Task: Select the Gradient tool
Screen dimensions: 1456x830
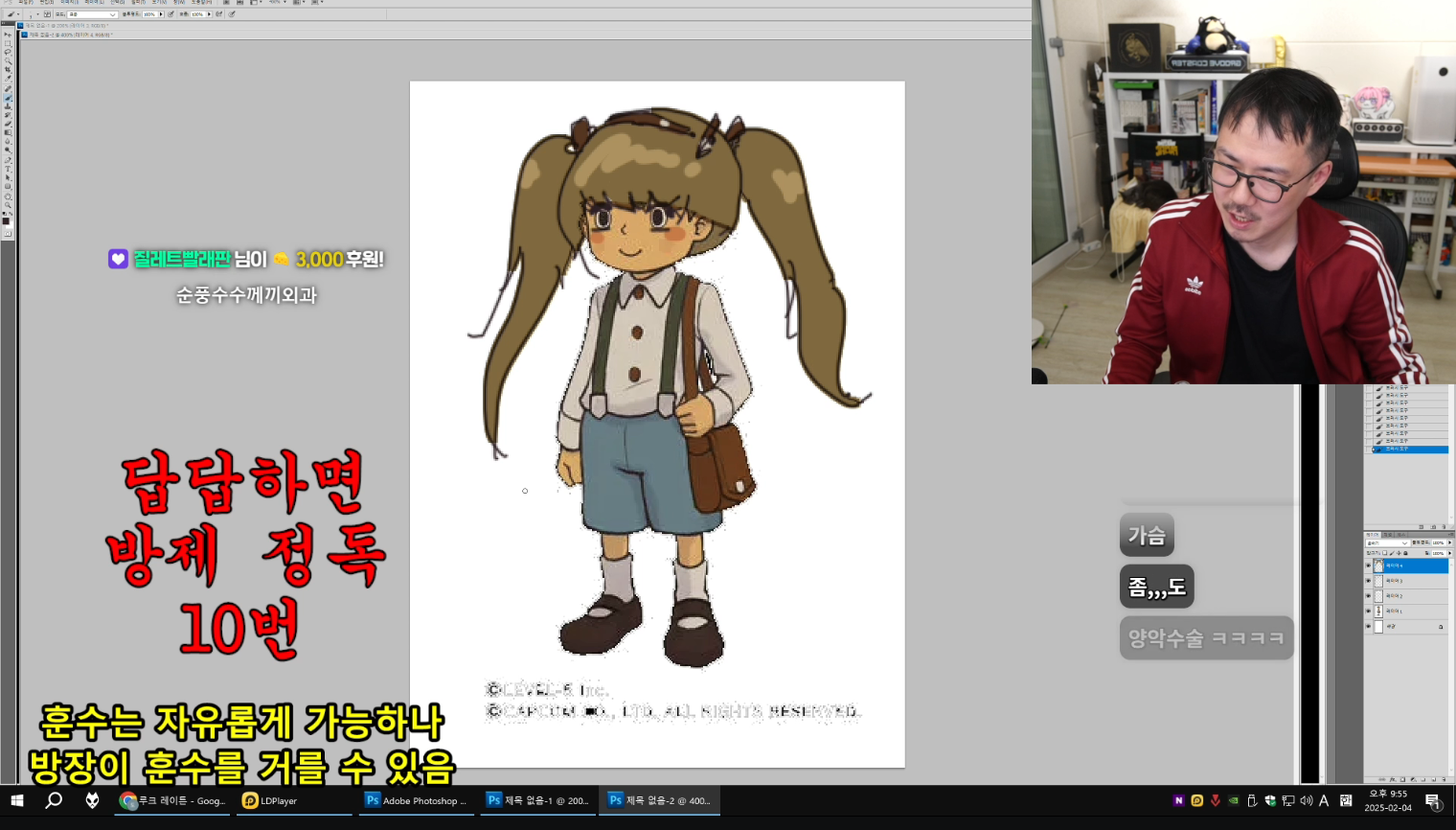Action: click(8, 132)
